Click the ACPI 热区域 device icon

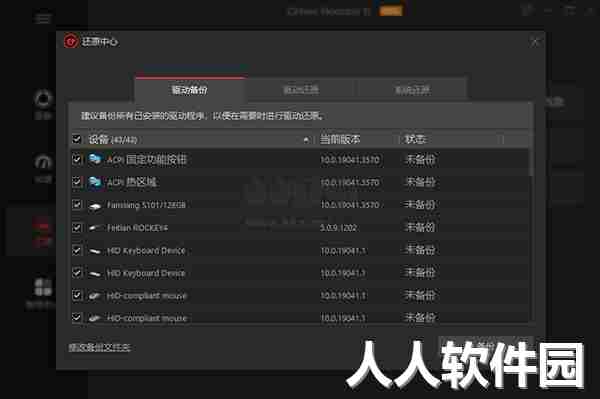coord(95,182)
